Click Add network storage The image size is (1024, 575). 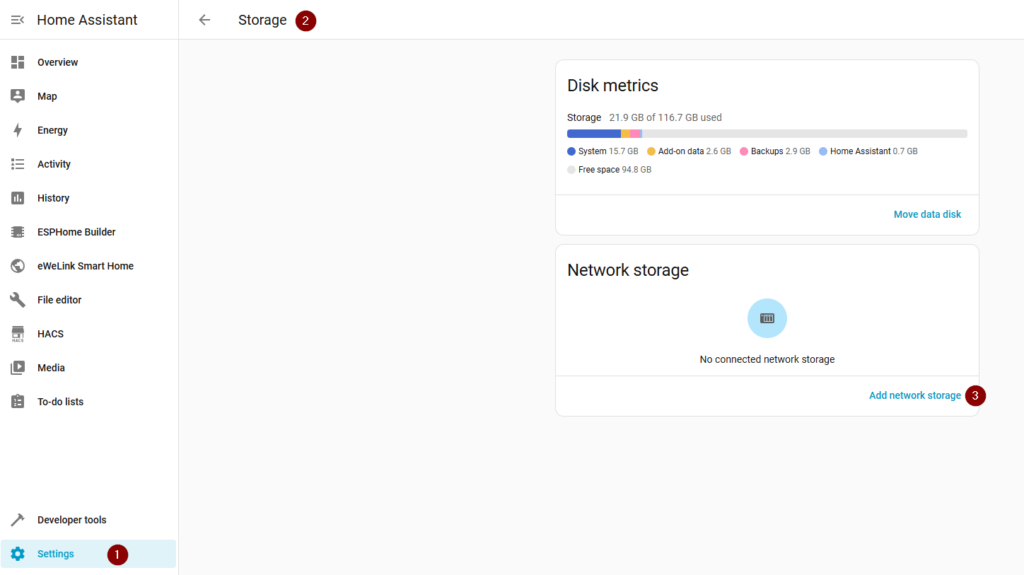click(x=914, y=396)
